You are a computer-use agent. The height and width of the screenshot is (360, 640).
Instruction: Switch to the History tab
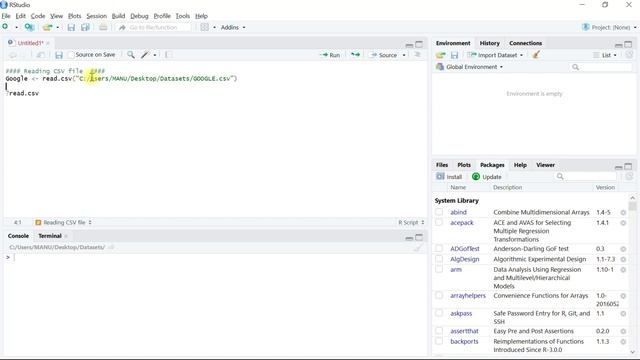point(489,43)
